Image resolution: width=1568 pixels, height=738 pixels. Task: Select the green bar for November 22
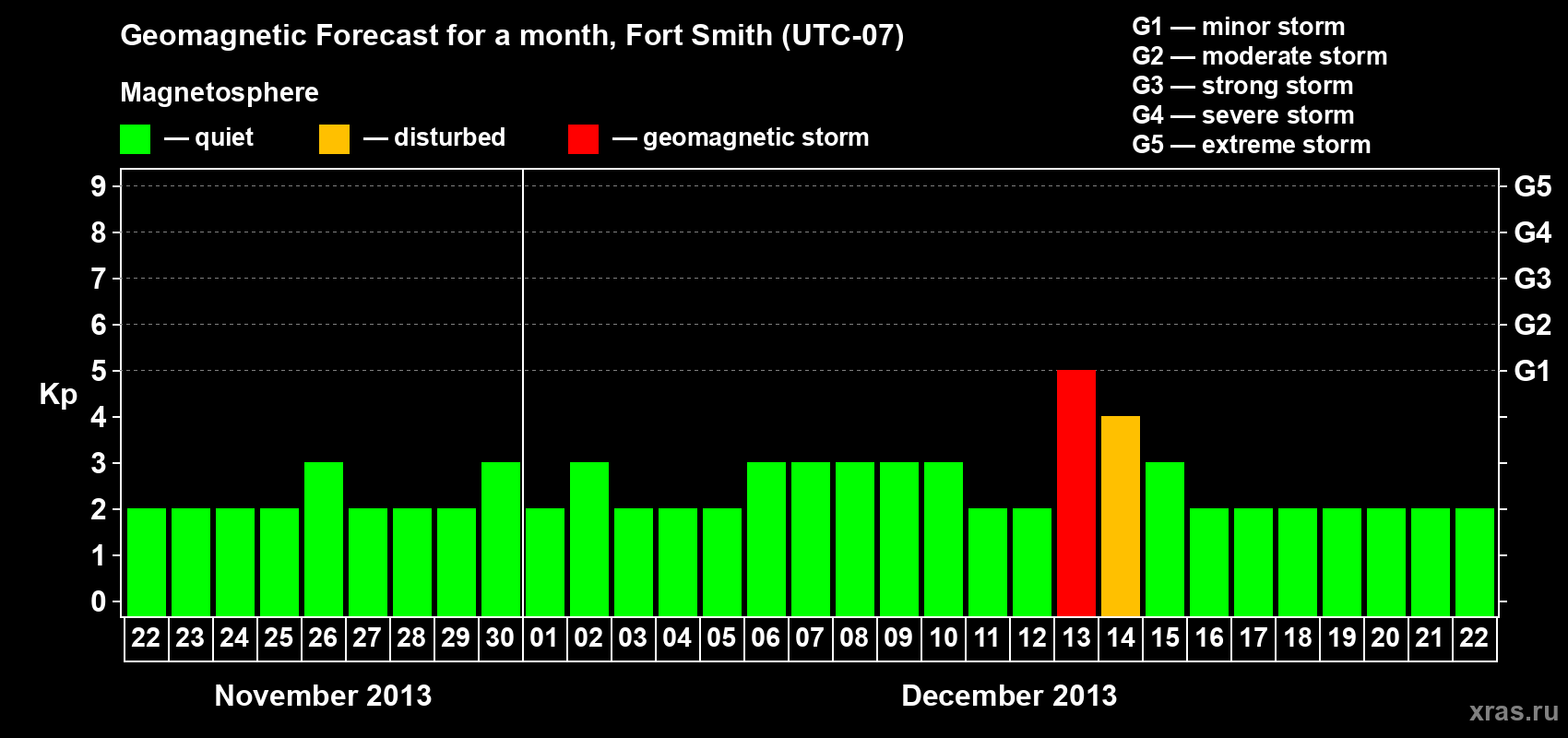click(147, 562)
